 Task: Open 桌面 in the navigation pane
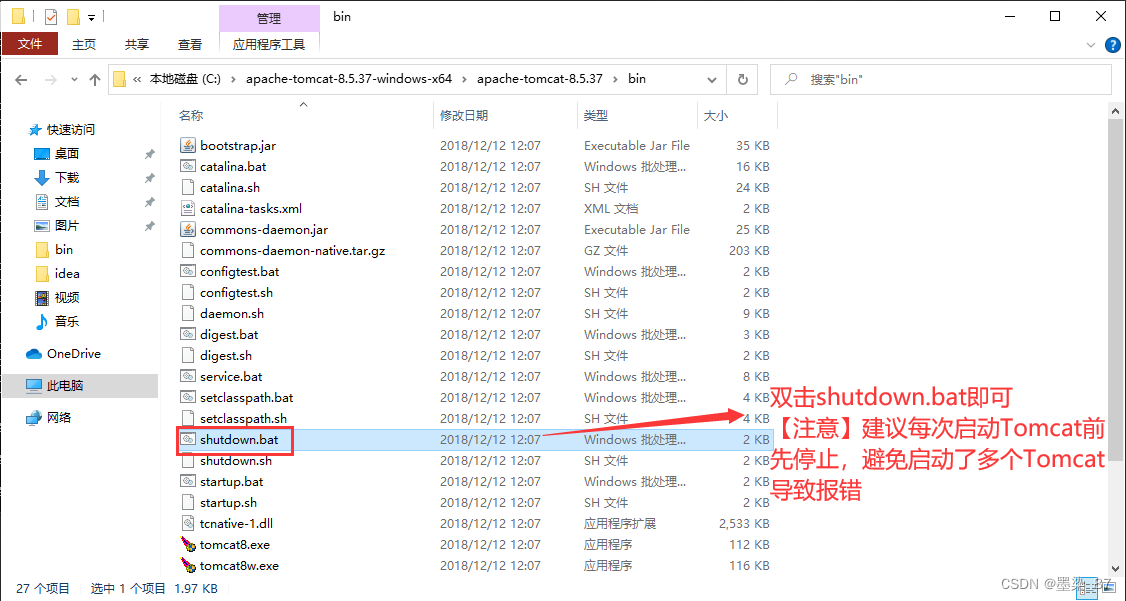(66, 154)
